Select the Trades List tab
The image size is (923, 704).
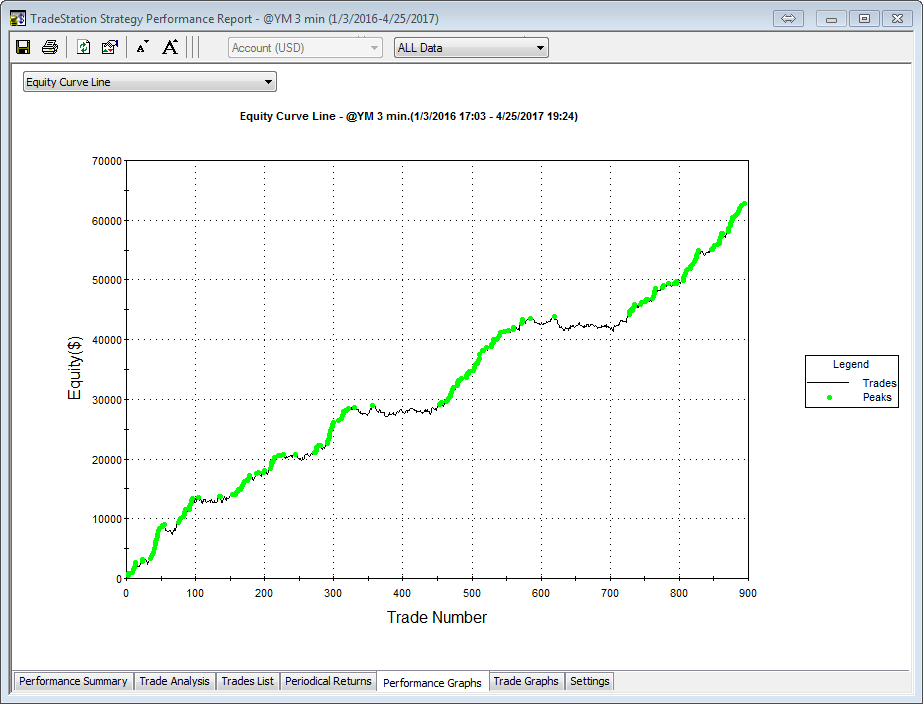(x=247, y=681)
